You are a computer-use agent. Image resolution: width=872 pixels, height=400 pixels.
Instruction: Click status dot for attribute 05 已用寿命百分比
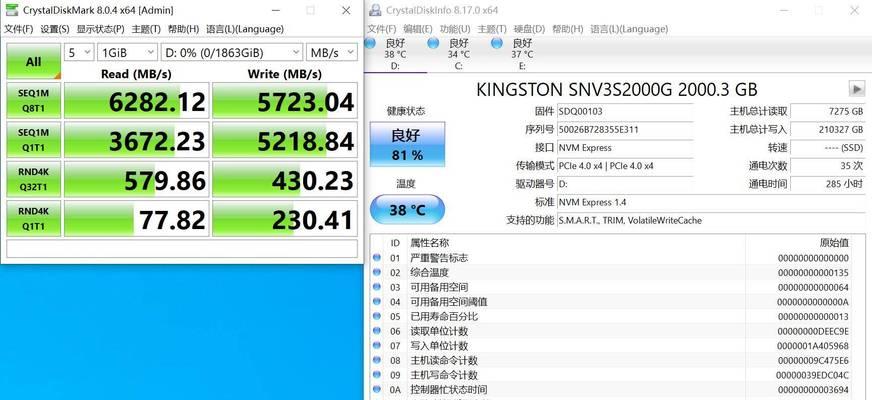pyautogui.click(x=376, y=316)
